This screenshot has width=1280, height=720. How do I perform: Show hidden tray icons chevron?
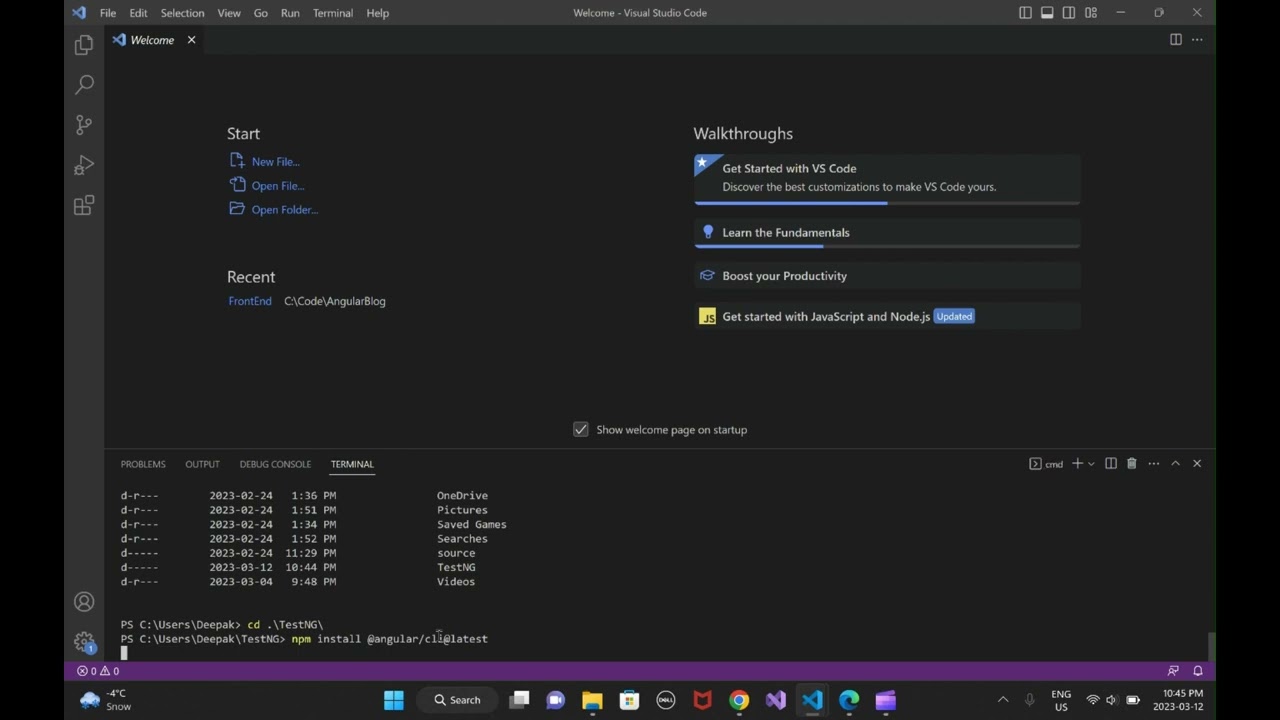point(1003,700)
